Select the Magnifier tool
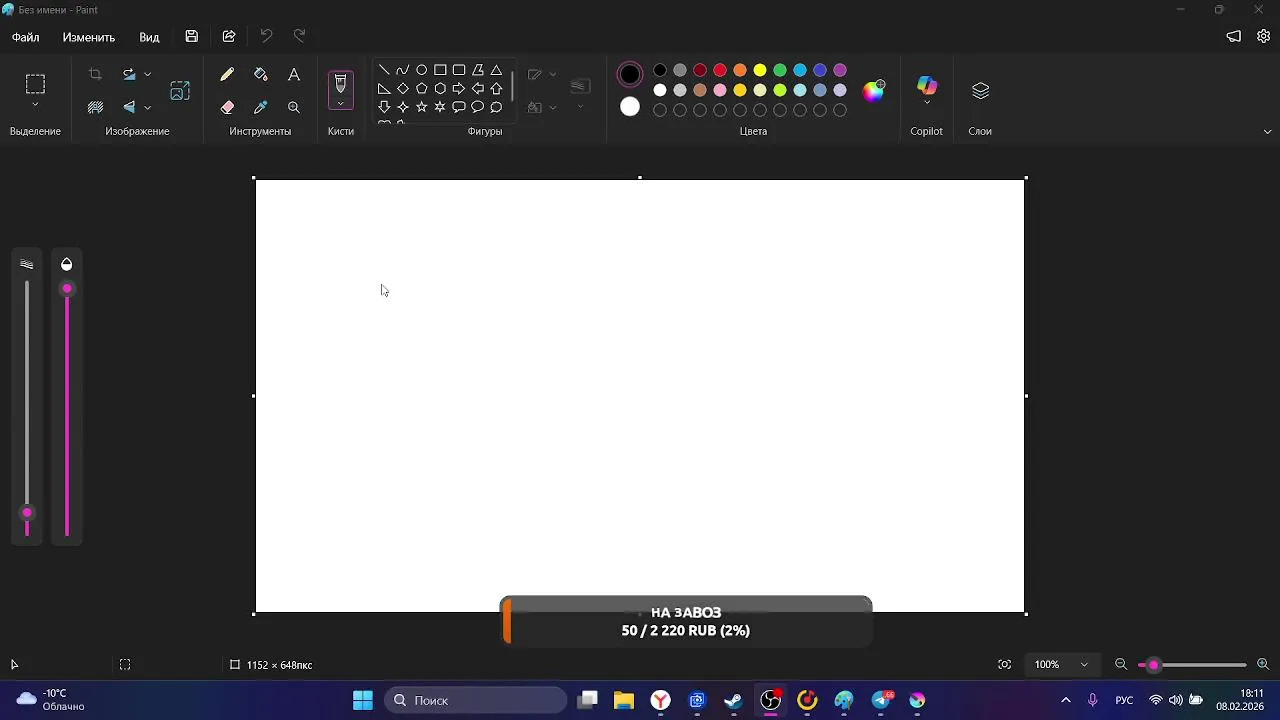Image resolution: width=1280 pixels, height=720 pixels. [294, 107]
